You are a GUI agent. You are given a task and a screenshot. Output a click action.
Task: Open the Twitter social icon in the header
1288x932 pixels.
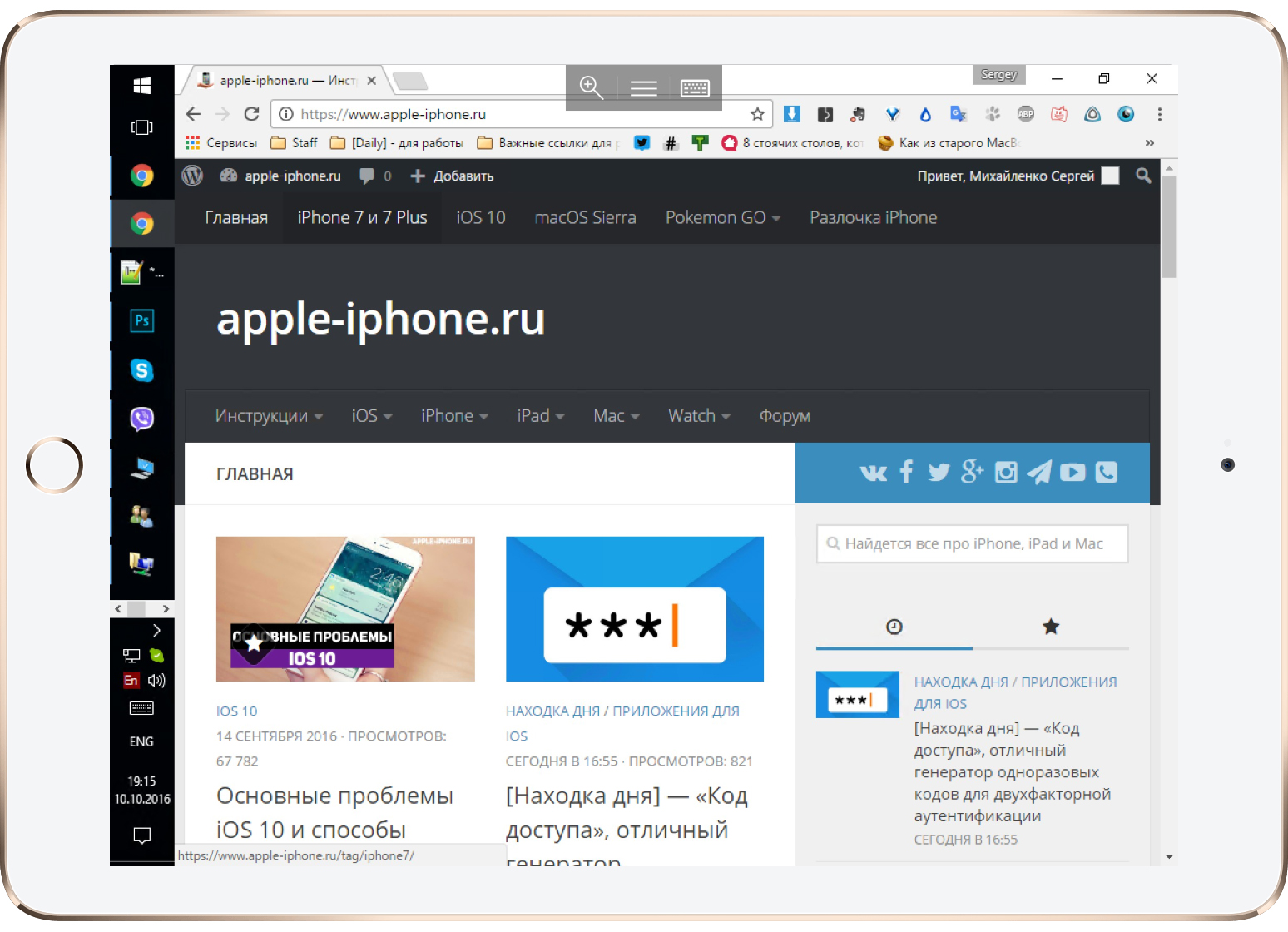coord(939,473)
